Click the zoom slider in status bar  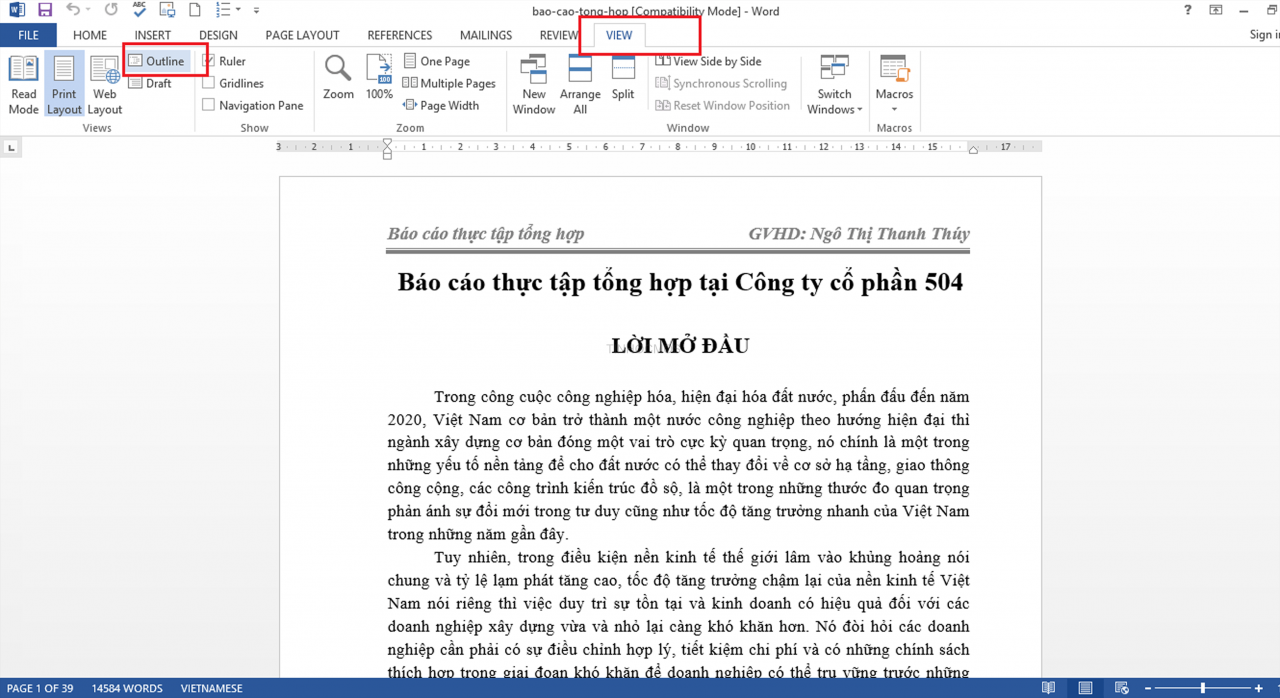pyautogui.click(x=1202, y=688)
